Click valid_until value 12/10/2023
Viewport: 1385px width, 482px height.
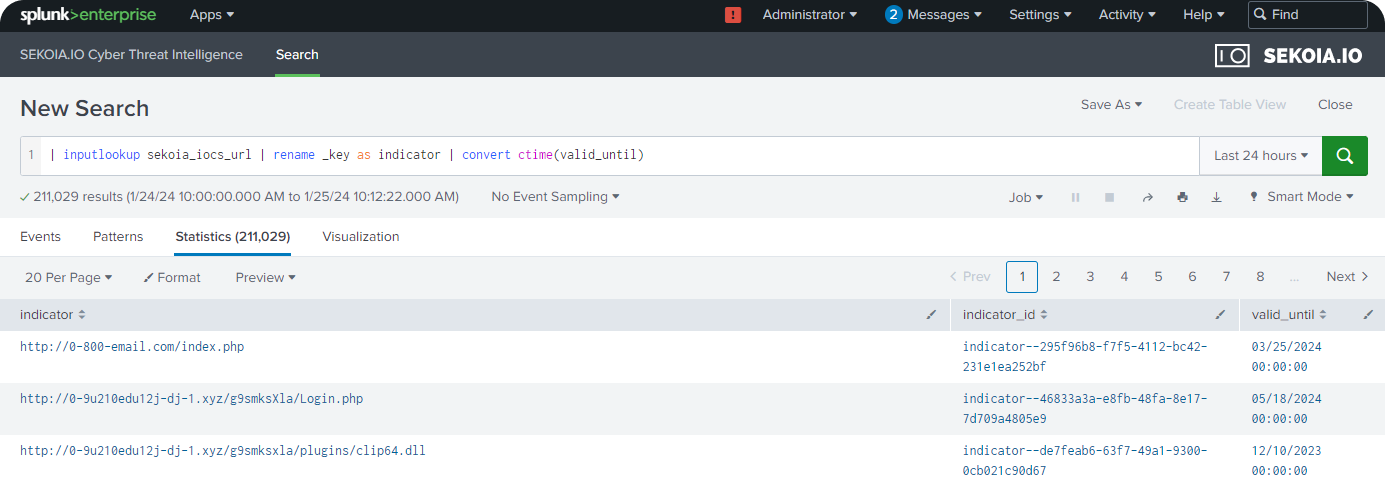click(1287, 461)
